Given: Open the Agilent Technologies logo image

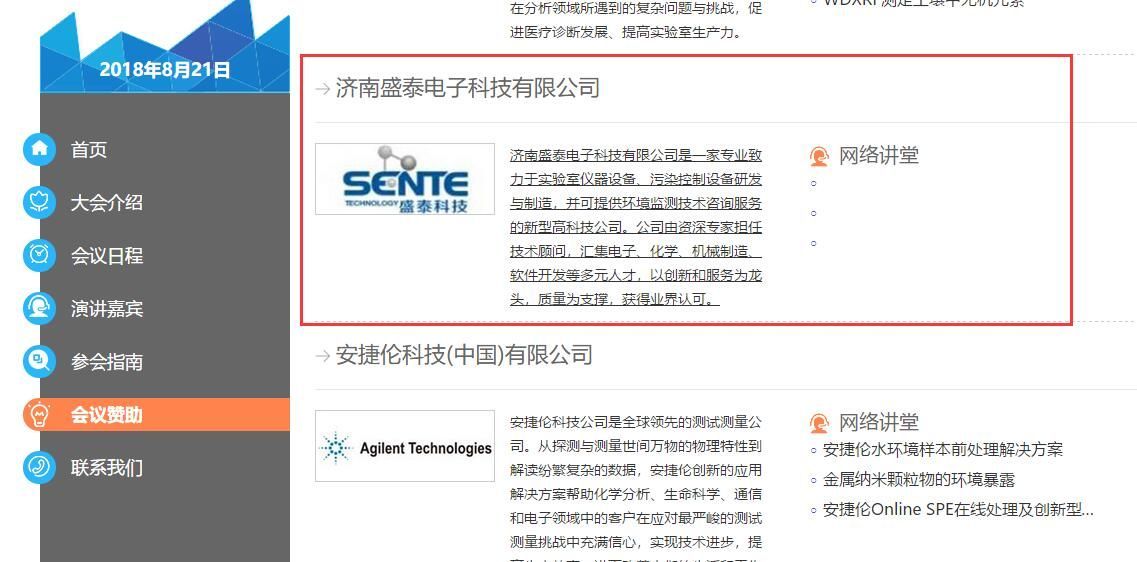Looking at the screenshot, I should (405, 446).
